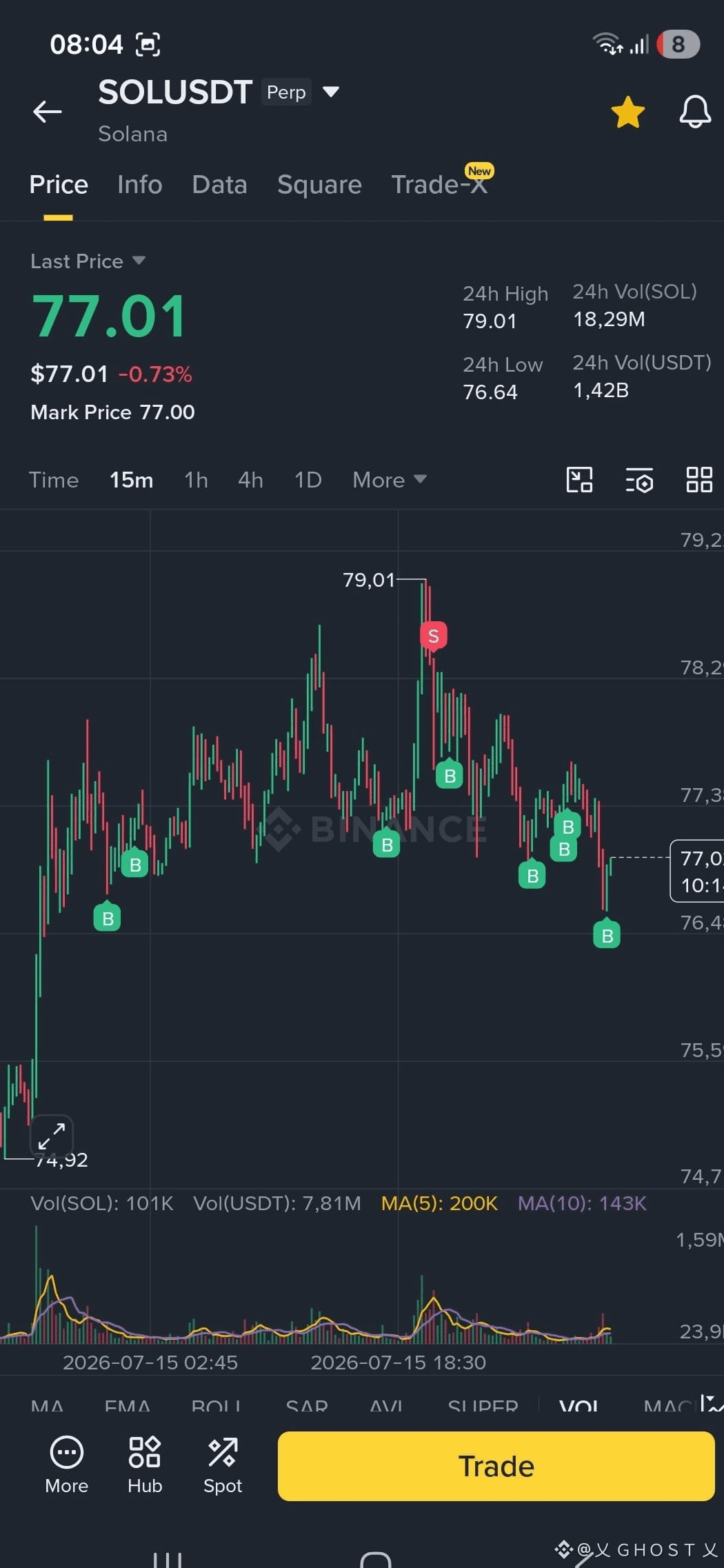This screenshot has width=724, height=1568.
Task: Tap the 24h Vol(USDT) 1,42B value
Action: coord(601,390)
